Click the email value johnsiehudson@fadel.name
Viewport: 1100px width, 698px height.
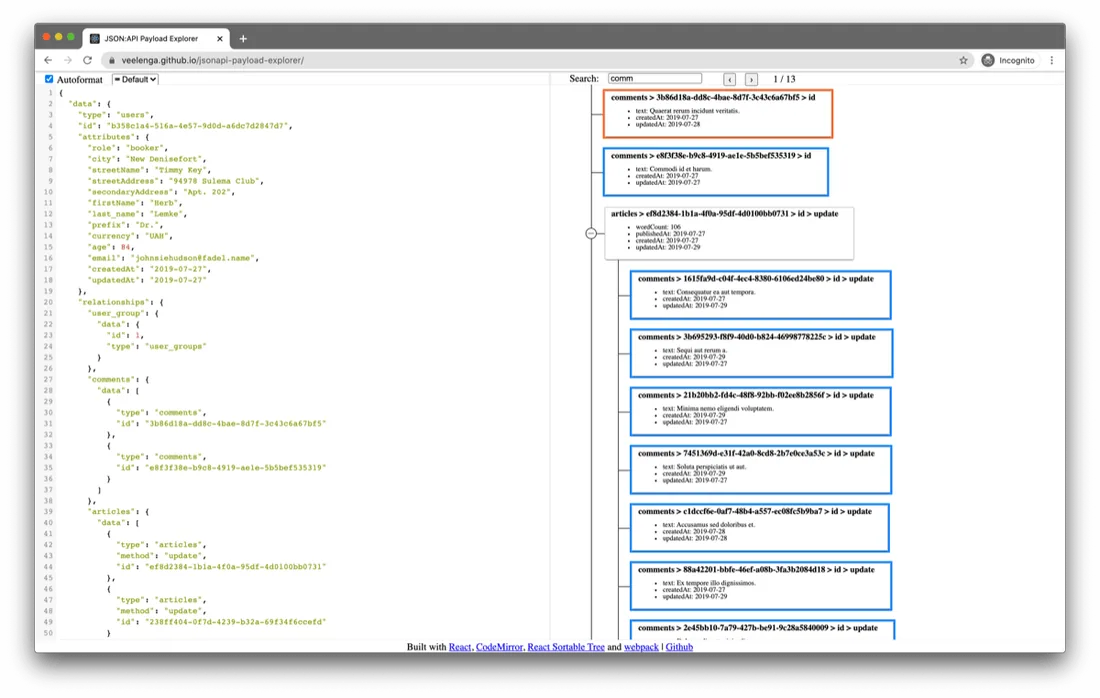pos(194,258)
